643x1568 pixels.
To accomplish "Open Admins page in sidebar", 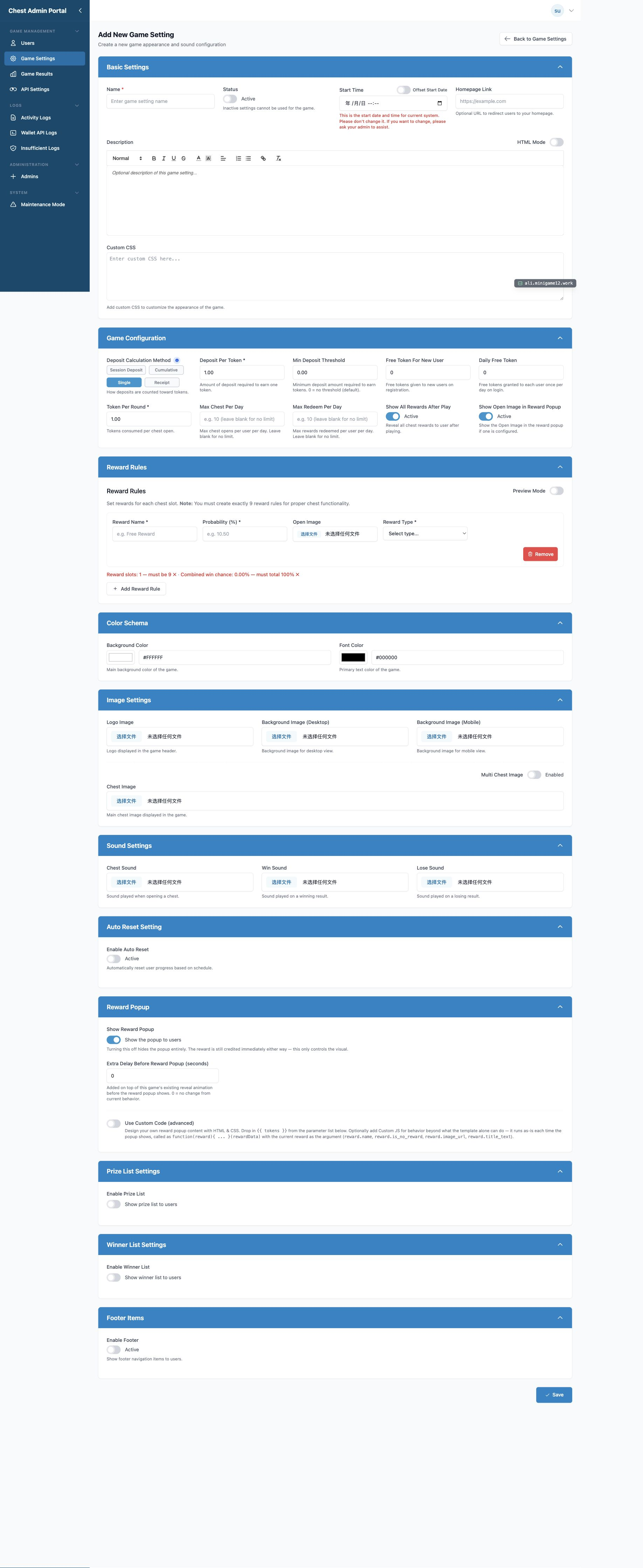I will coord(44,176).
